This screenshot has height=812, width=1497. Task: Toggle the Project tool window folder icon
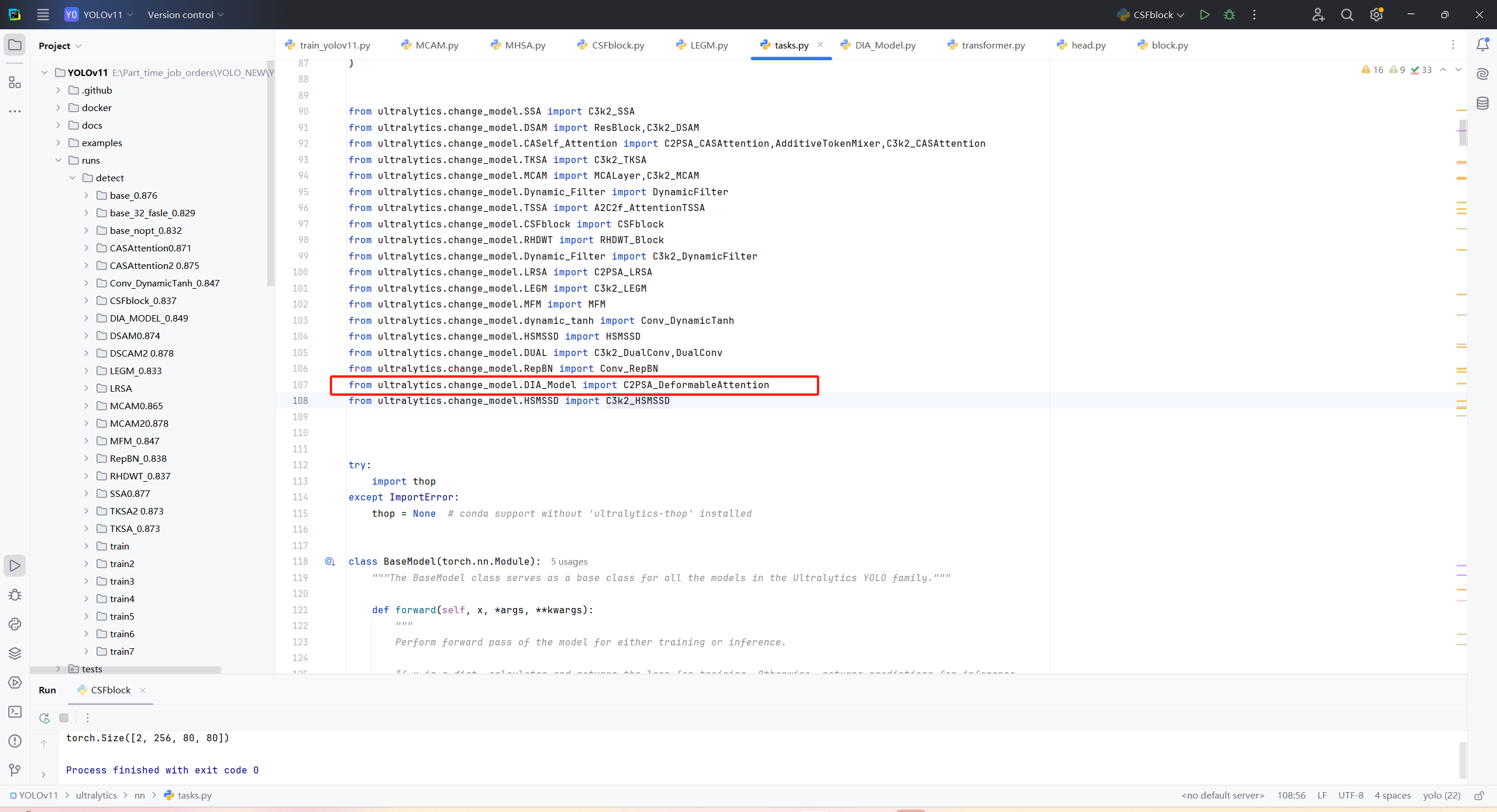tap(15, 45)
